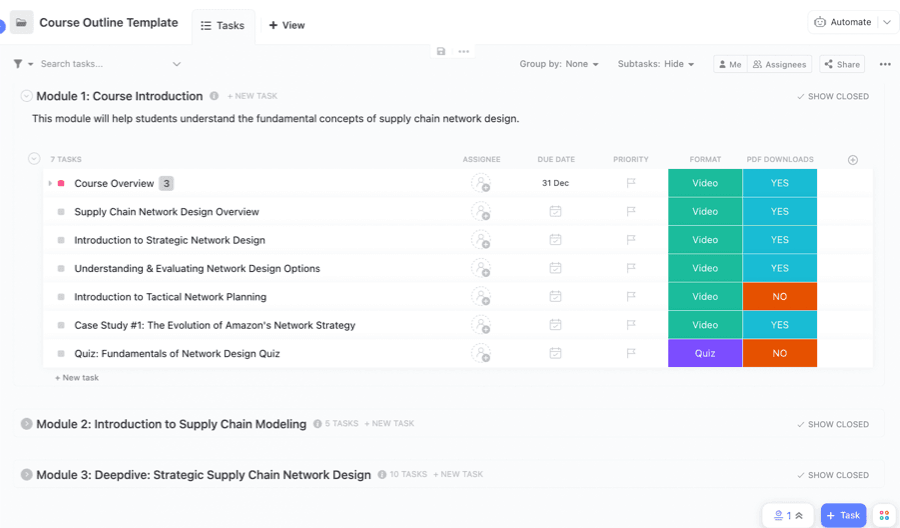Click the blue Task button

pyautogui.click(x=843, y=516)
